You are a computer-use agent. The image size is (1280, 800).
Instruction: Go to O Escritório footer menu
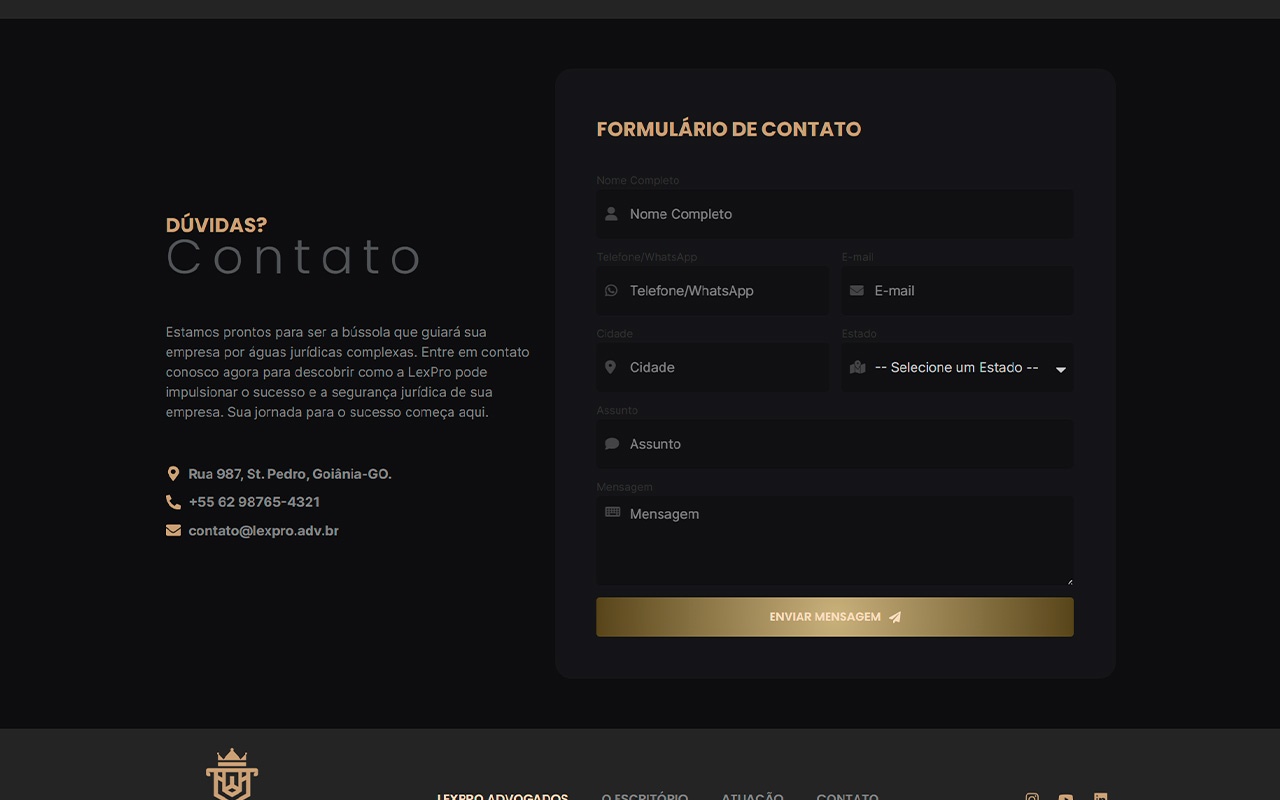[645, 796]
